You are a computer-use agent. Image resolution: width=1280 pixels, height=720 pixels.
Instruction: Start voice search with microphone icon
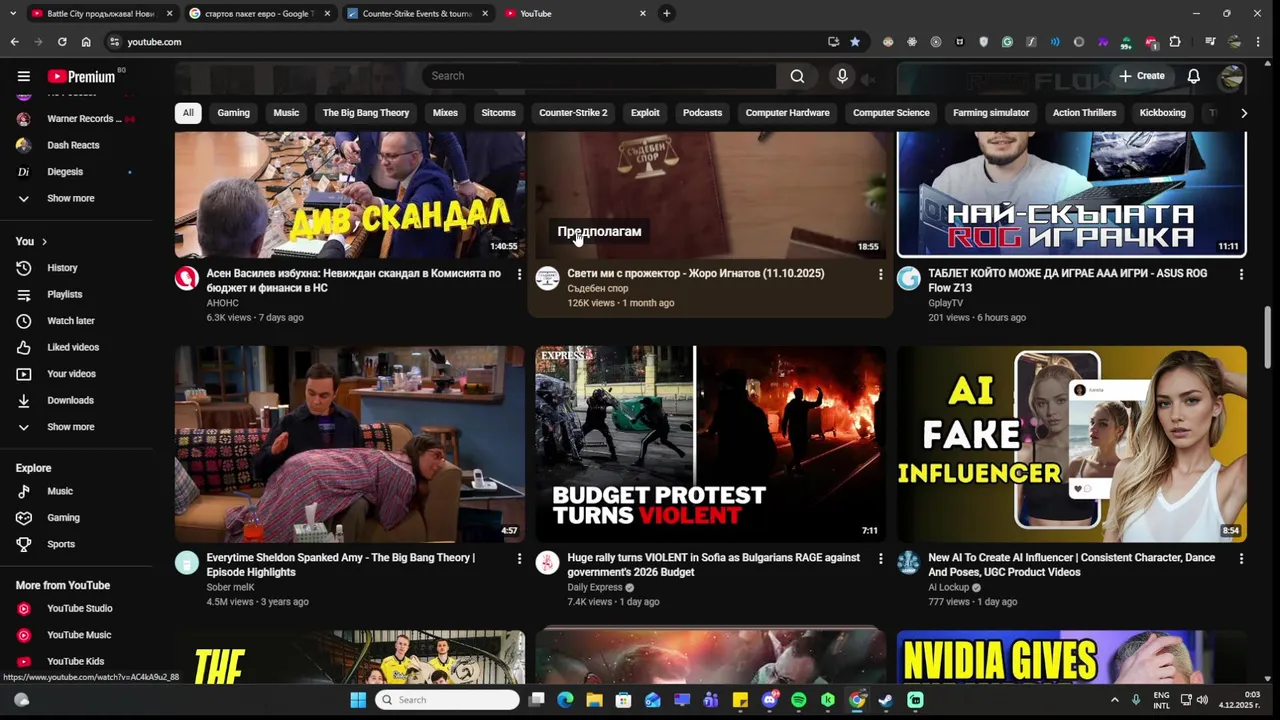pos(842,76)
